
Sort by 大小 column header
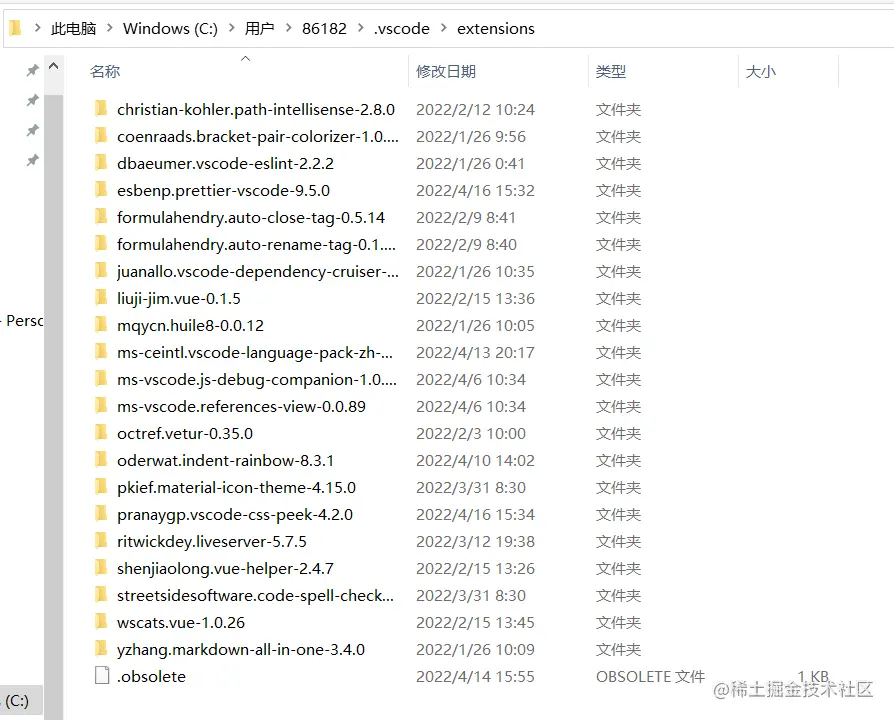click(x=761, y=71)
